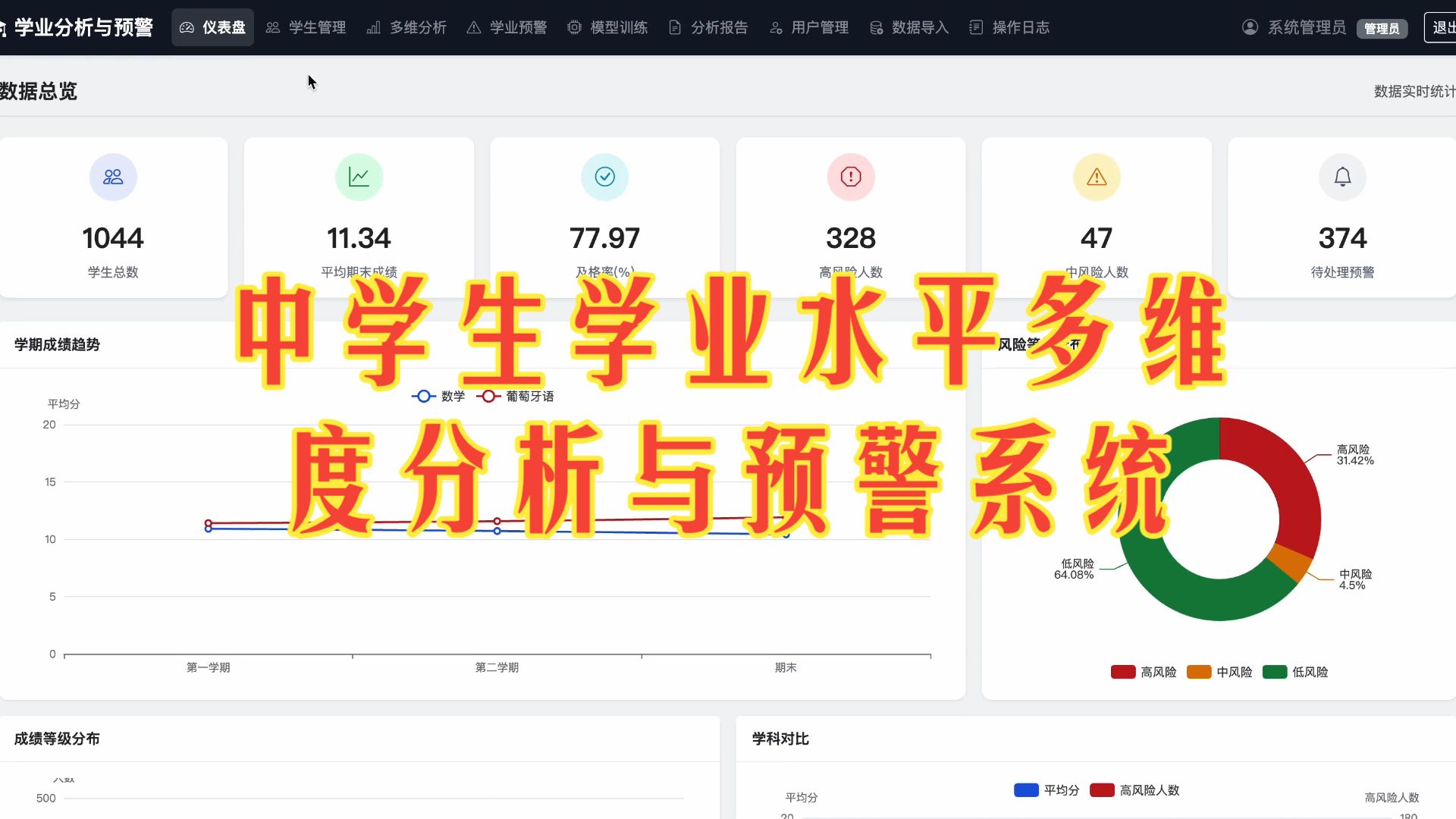Screen dimensions: 1456x819
Task: Click the 第一学期 data point on red line
Action: click(x=209, y=523)
